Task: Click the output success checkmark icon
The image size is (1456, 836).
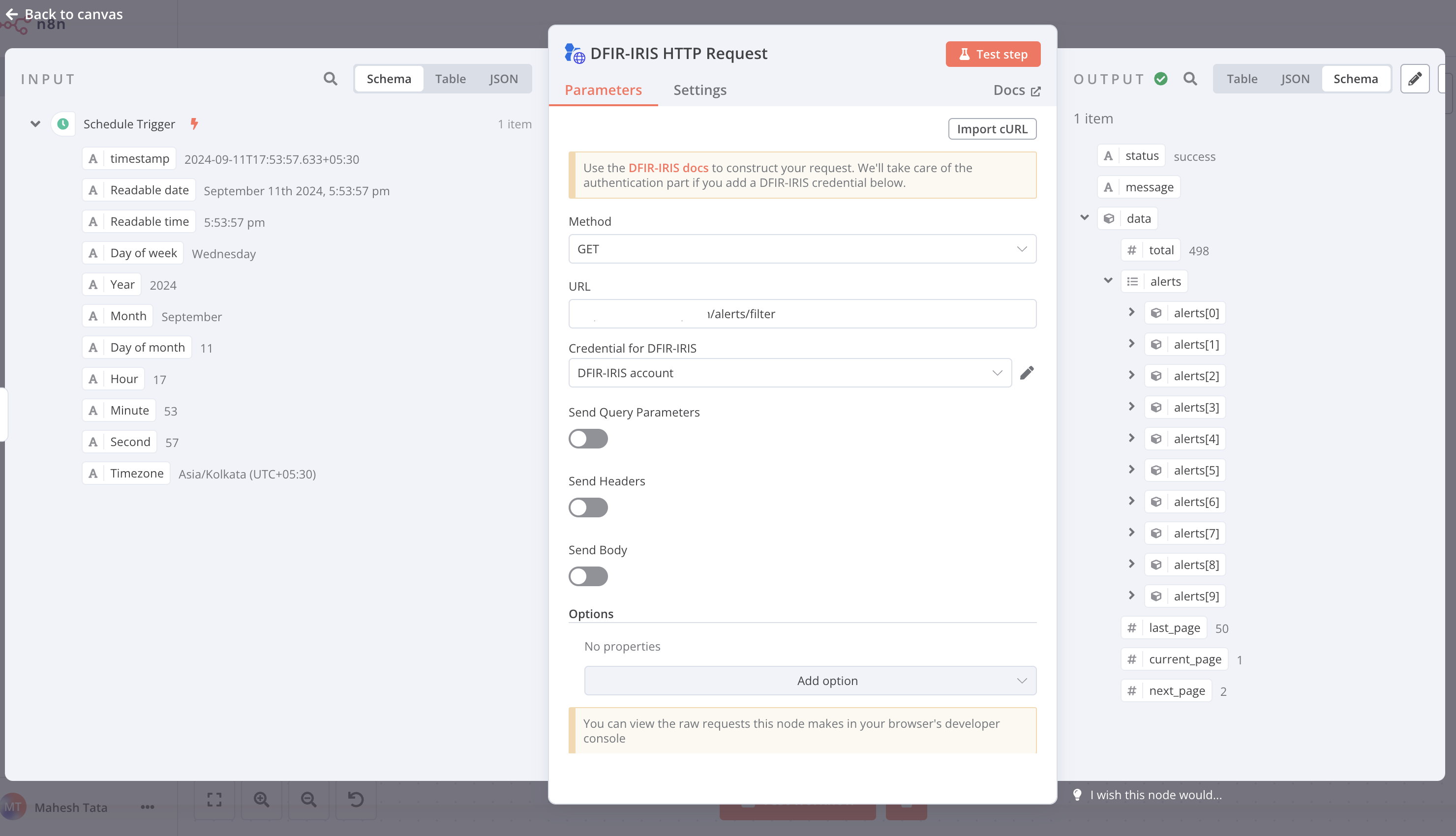Action: [1161, 79]
